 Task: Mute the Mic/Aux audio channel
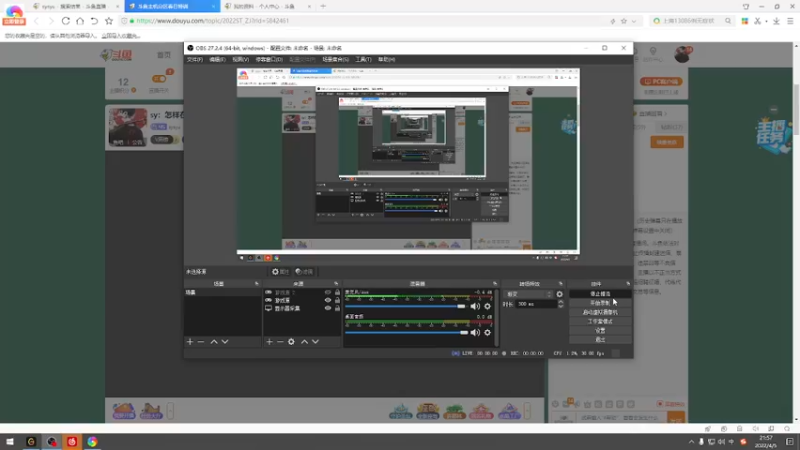pos(475,307)
